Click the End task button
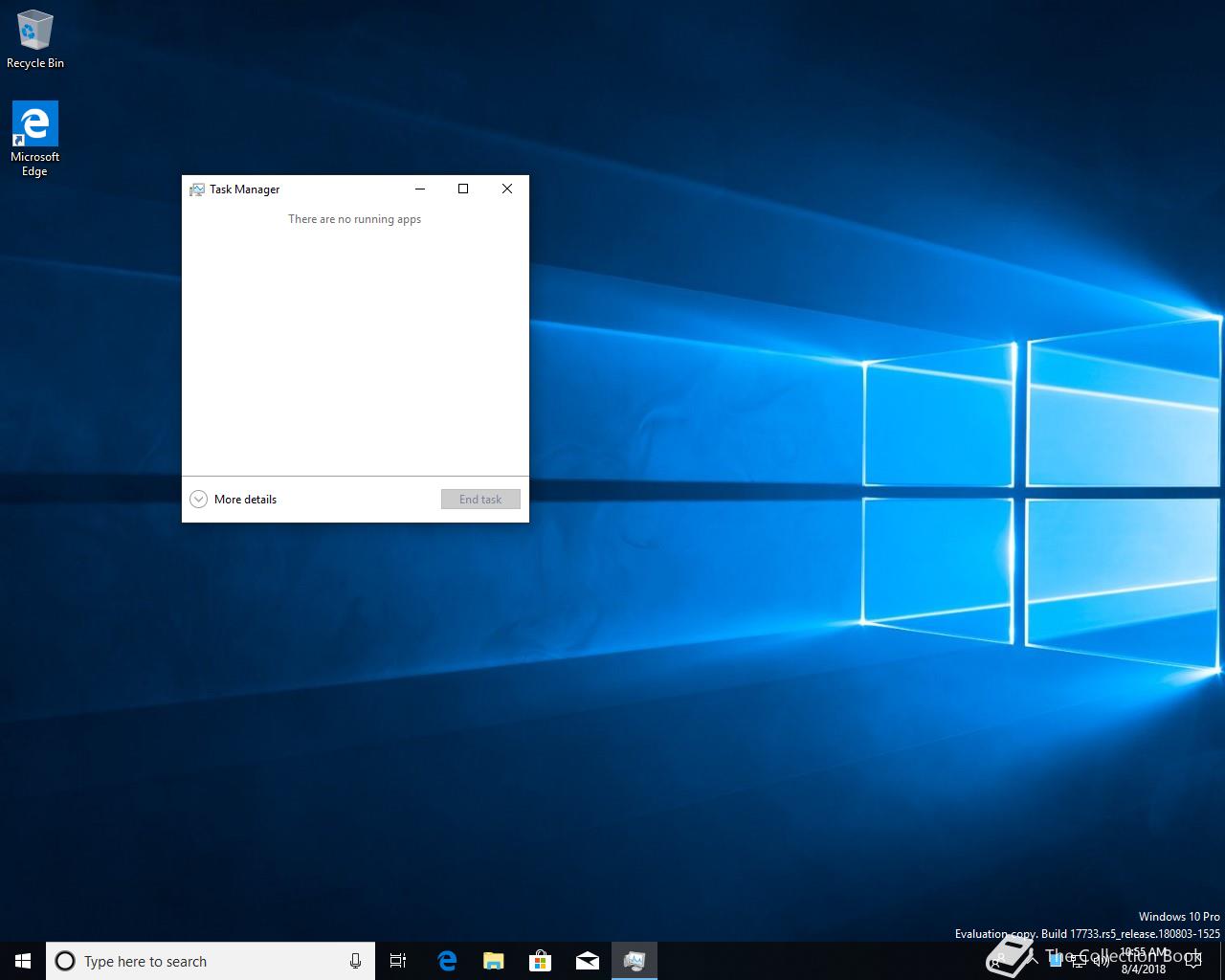Screen dimensions: 1225x980 tap(480, 499)
